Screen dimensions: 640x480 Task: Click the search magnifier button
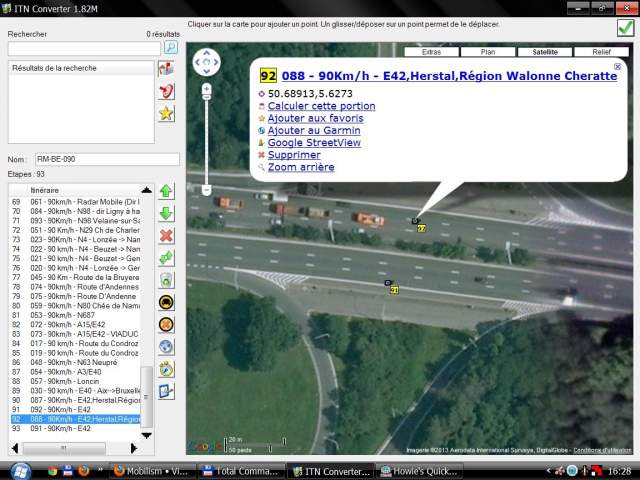tap(171, 47)
